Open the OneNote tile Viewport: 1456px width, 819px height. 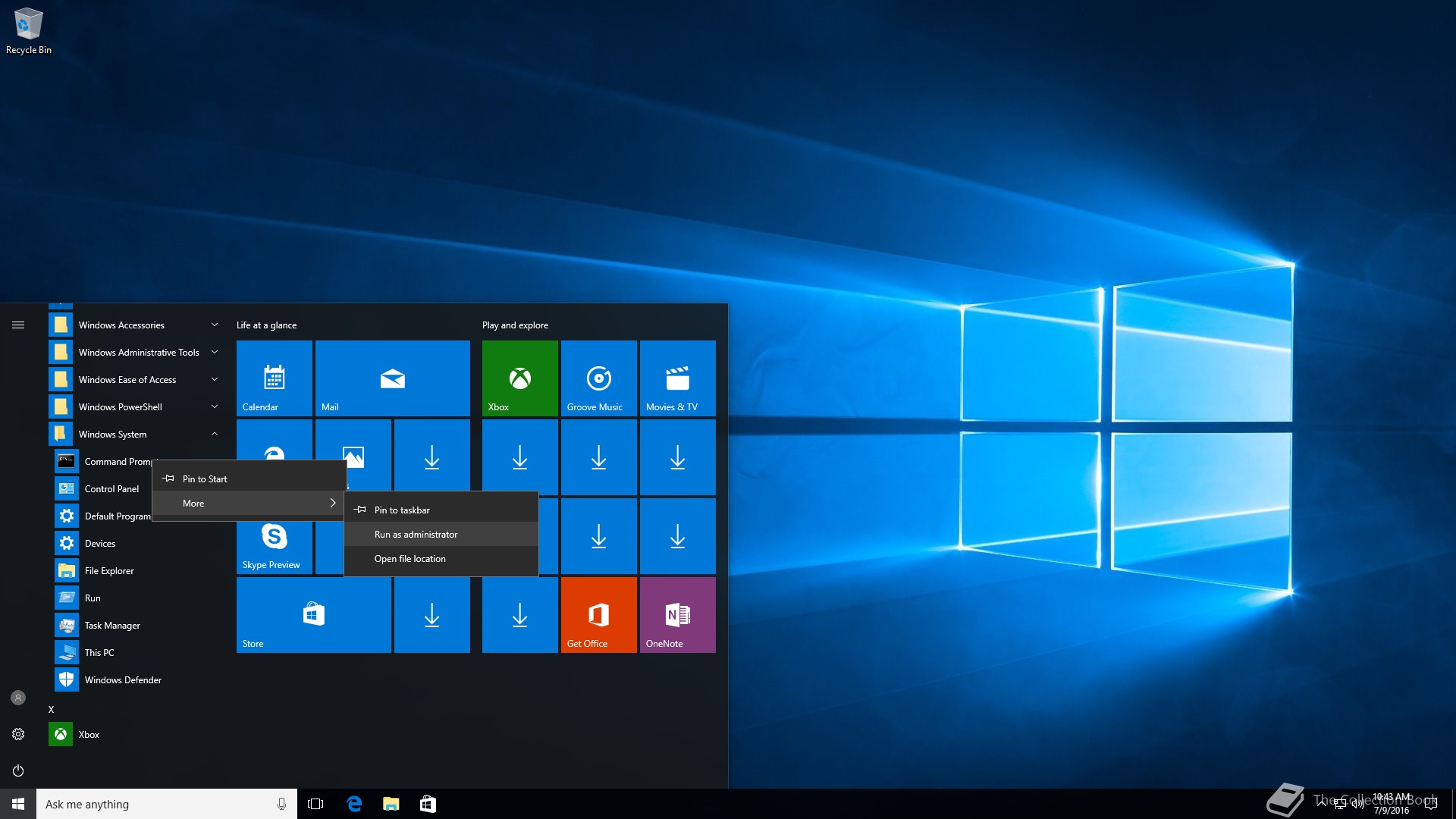(678, 615)
